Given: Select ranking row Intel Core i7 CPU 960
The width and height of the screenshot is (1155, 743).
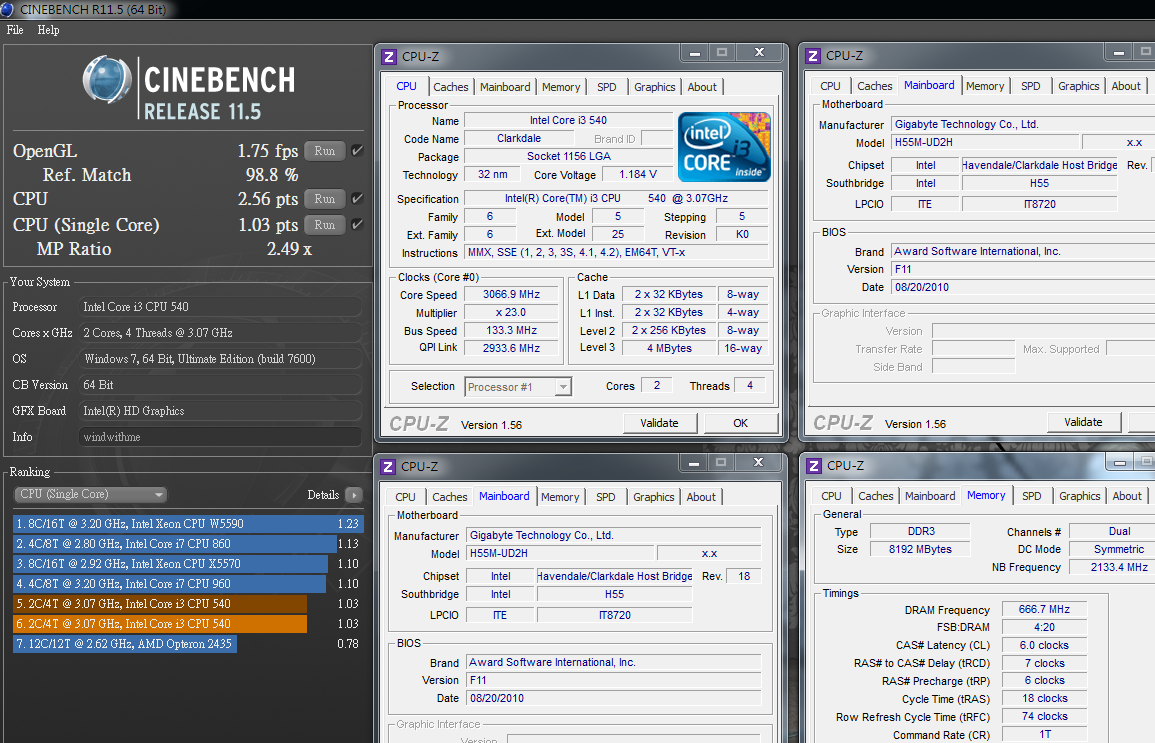Looking at the screenshot, I should pyautogui.click(x=188, y=583).
